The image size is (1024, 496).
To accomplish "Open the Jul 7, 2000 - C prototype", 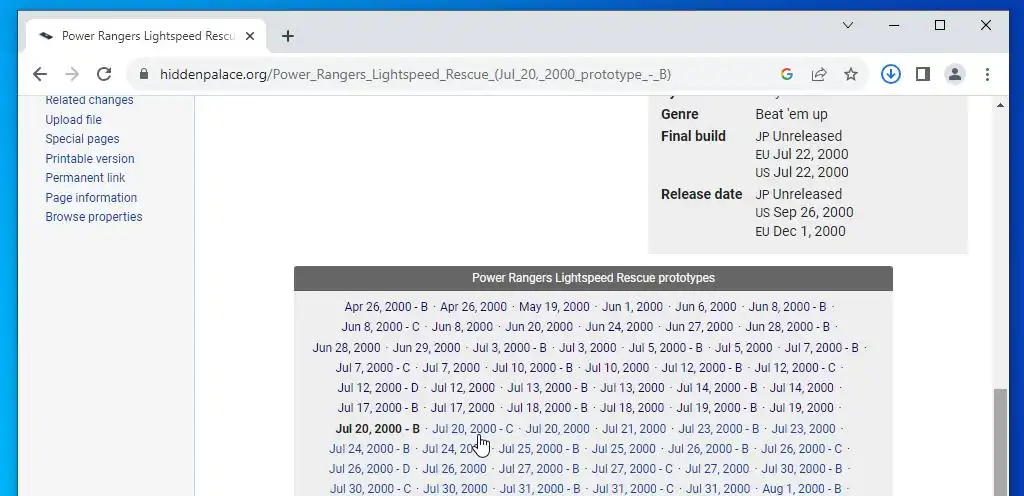I will [x=373, y=368].
